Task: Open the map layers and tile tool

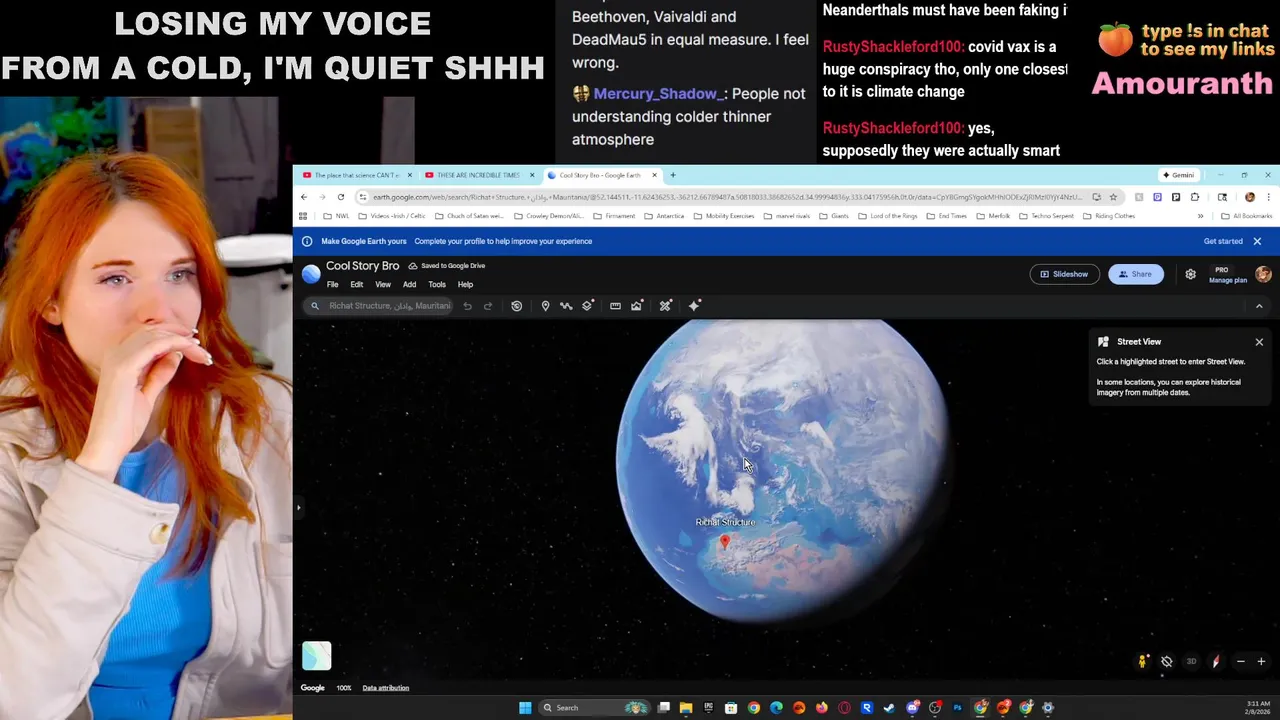Action: [x=588, y=306]
